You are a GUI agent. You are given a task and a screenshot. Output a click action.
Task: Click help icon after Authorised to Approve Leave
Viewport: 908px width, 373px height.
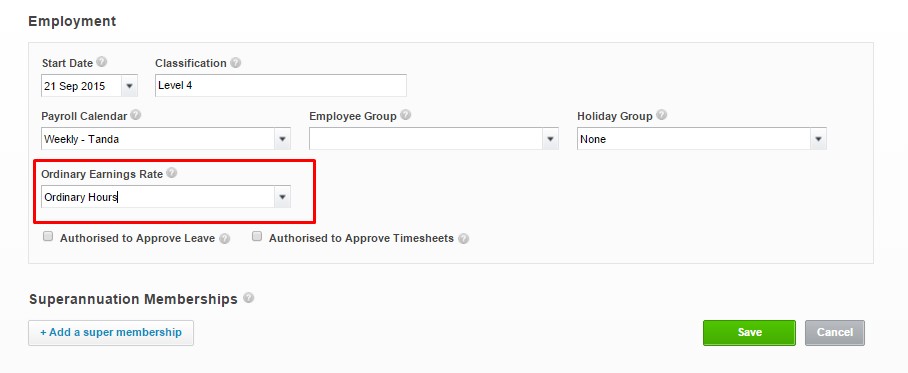(225, 239)
